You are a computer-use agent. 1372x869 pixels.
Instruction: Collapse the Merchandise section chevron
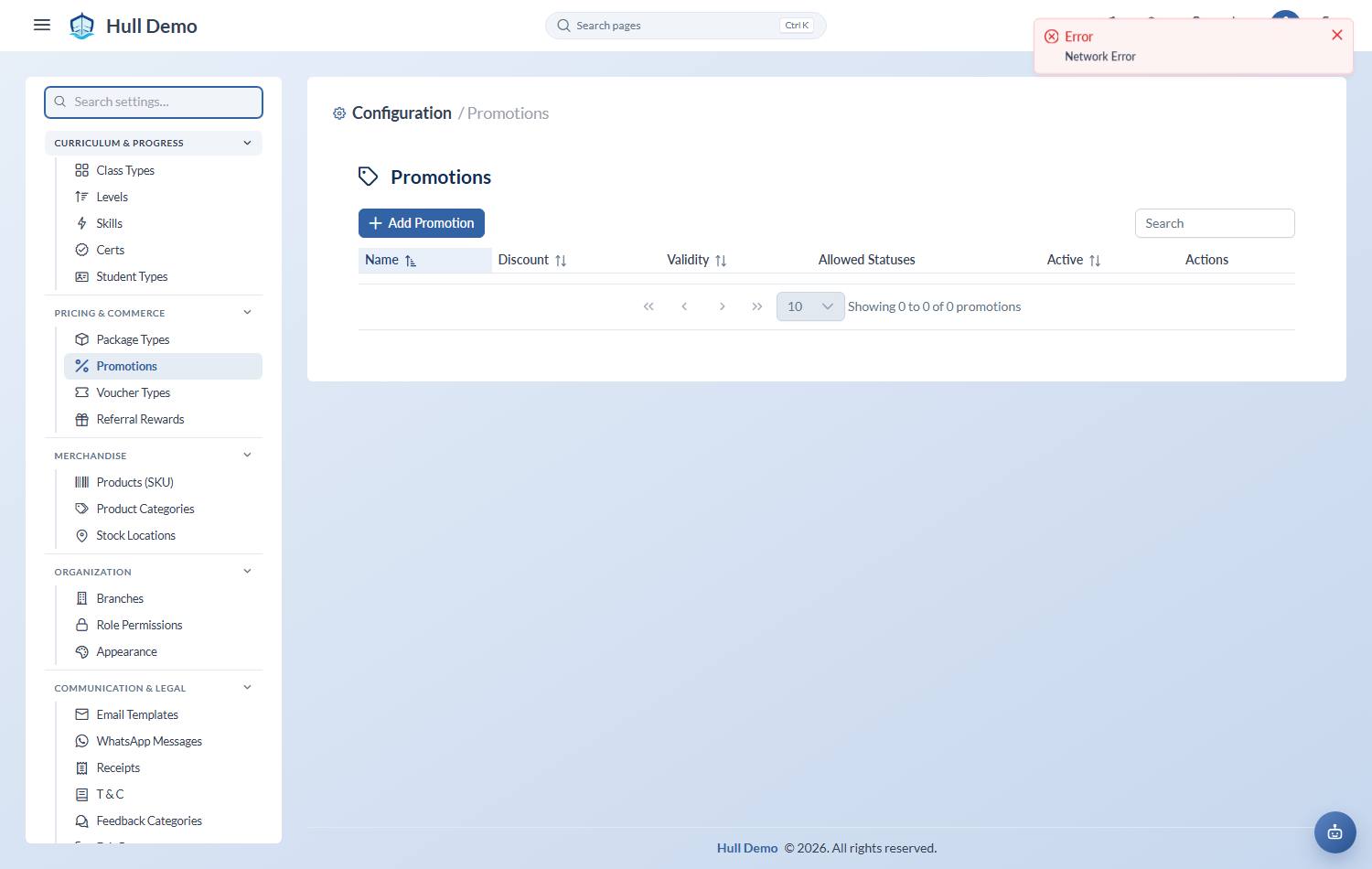point(247,455)
